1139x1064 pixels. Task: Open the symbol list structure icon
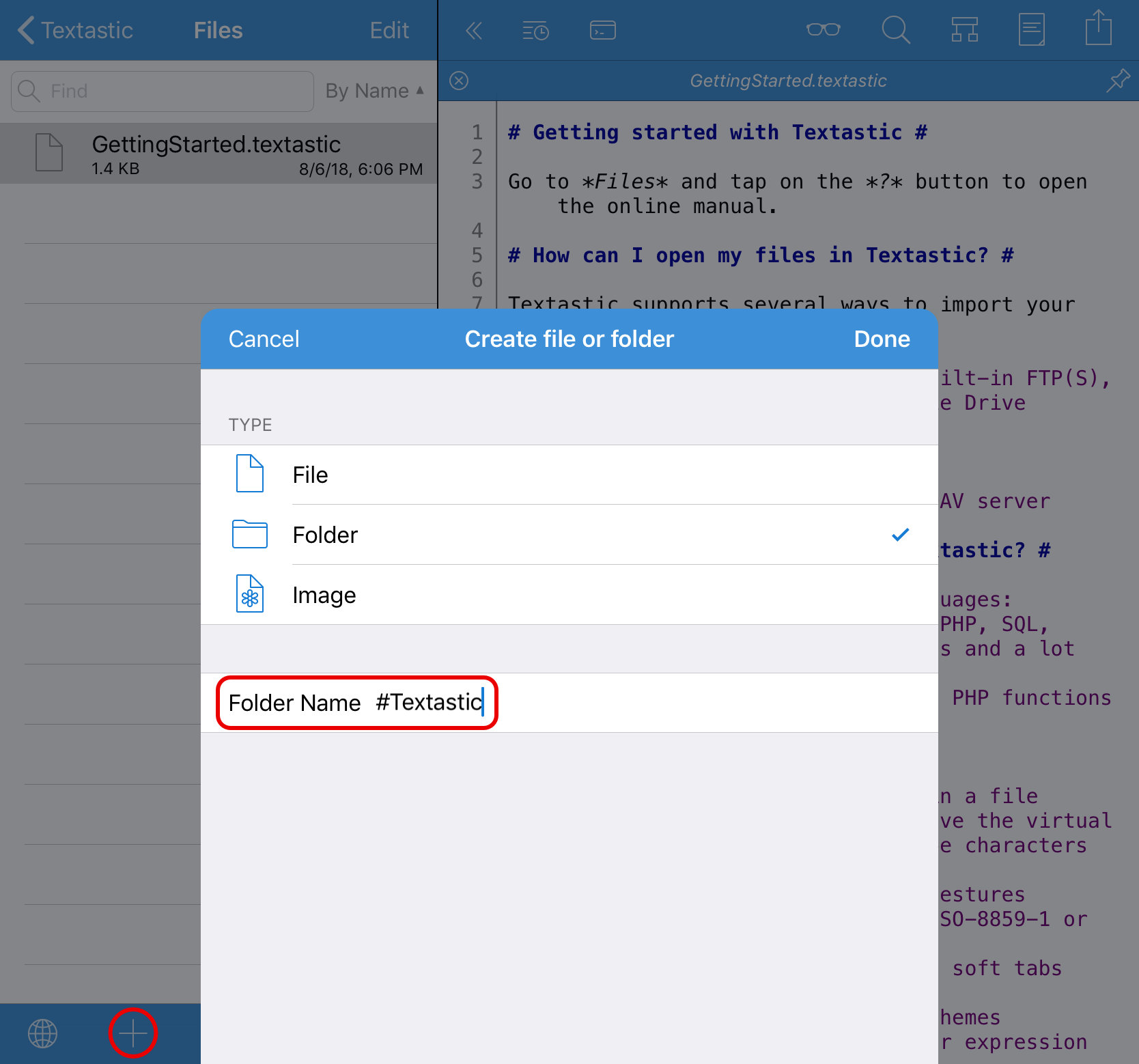click(x=964, y=30)
